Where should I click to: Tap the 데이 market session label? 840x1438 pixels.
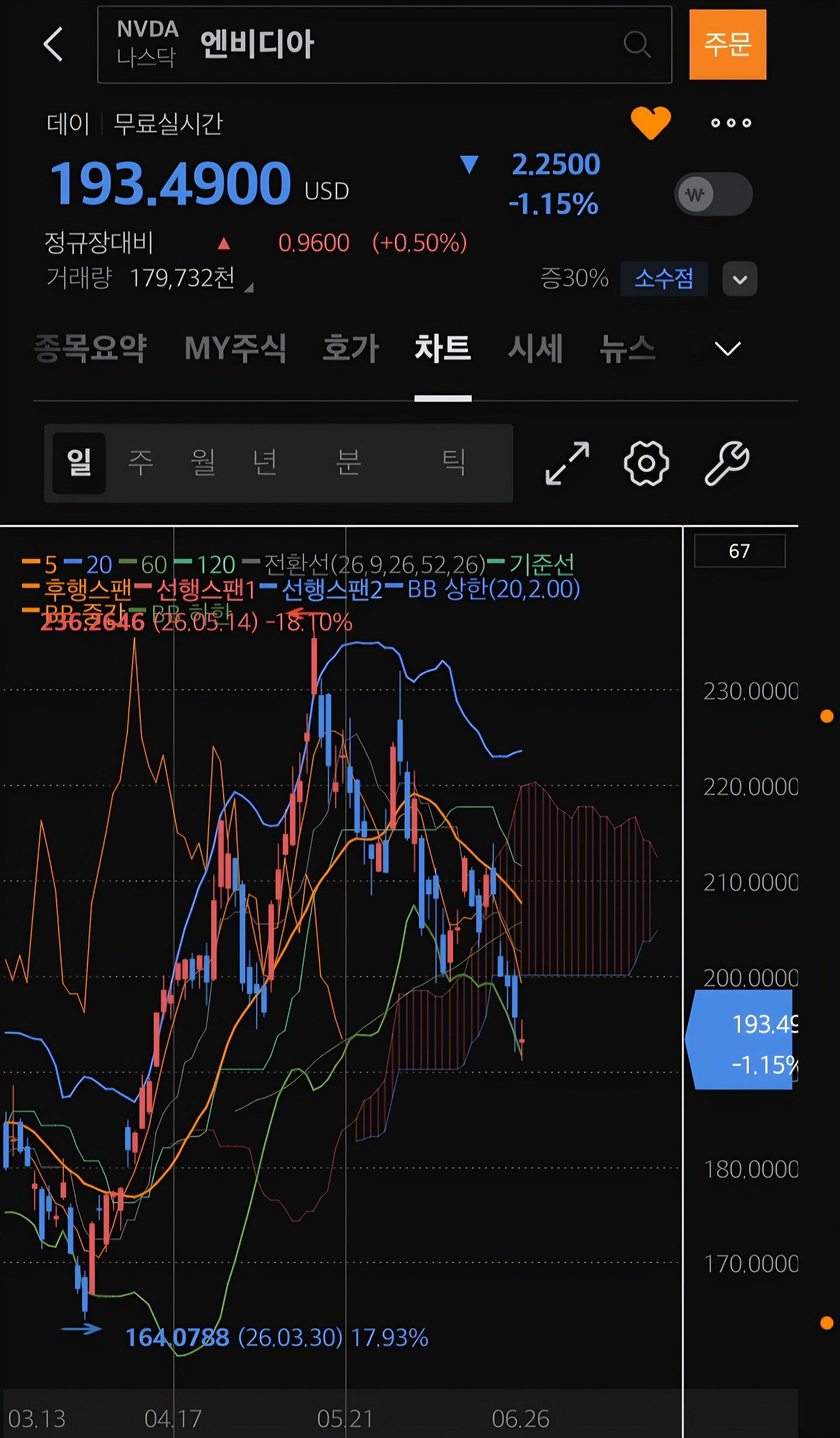(68, 124)
